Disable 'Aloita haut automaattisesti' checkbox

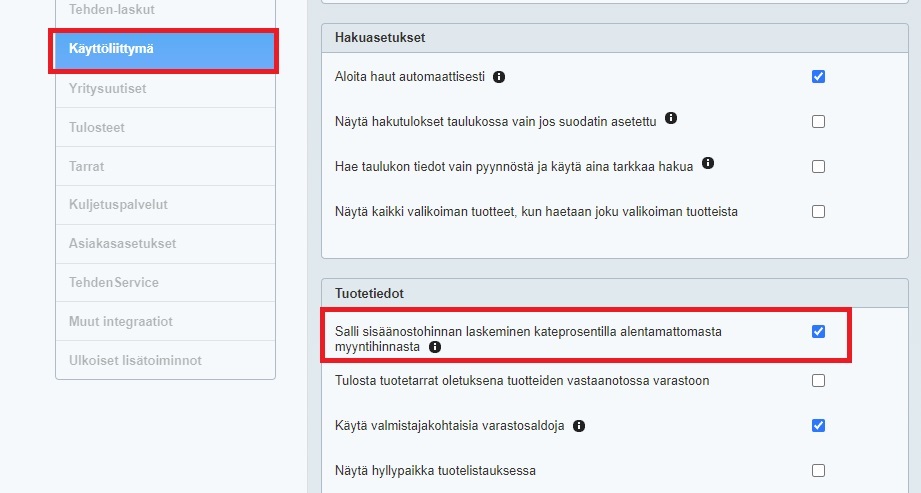818,77
